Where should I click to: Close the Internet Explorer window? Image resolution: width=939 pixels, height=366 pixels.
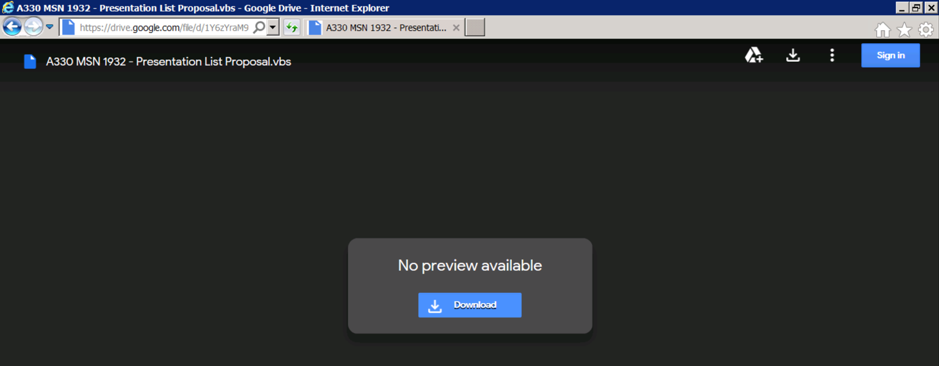click(930, 8)
